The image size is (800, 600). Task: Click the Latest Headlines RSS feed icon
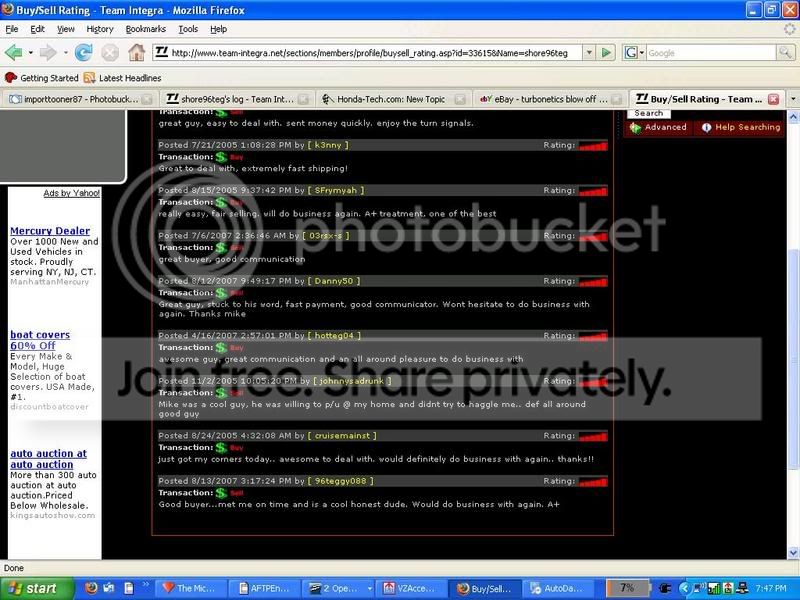pyautogui.click(x=90, y=78)
